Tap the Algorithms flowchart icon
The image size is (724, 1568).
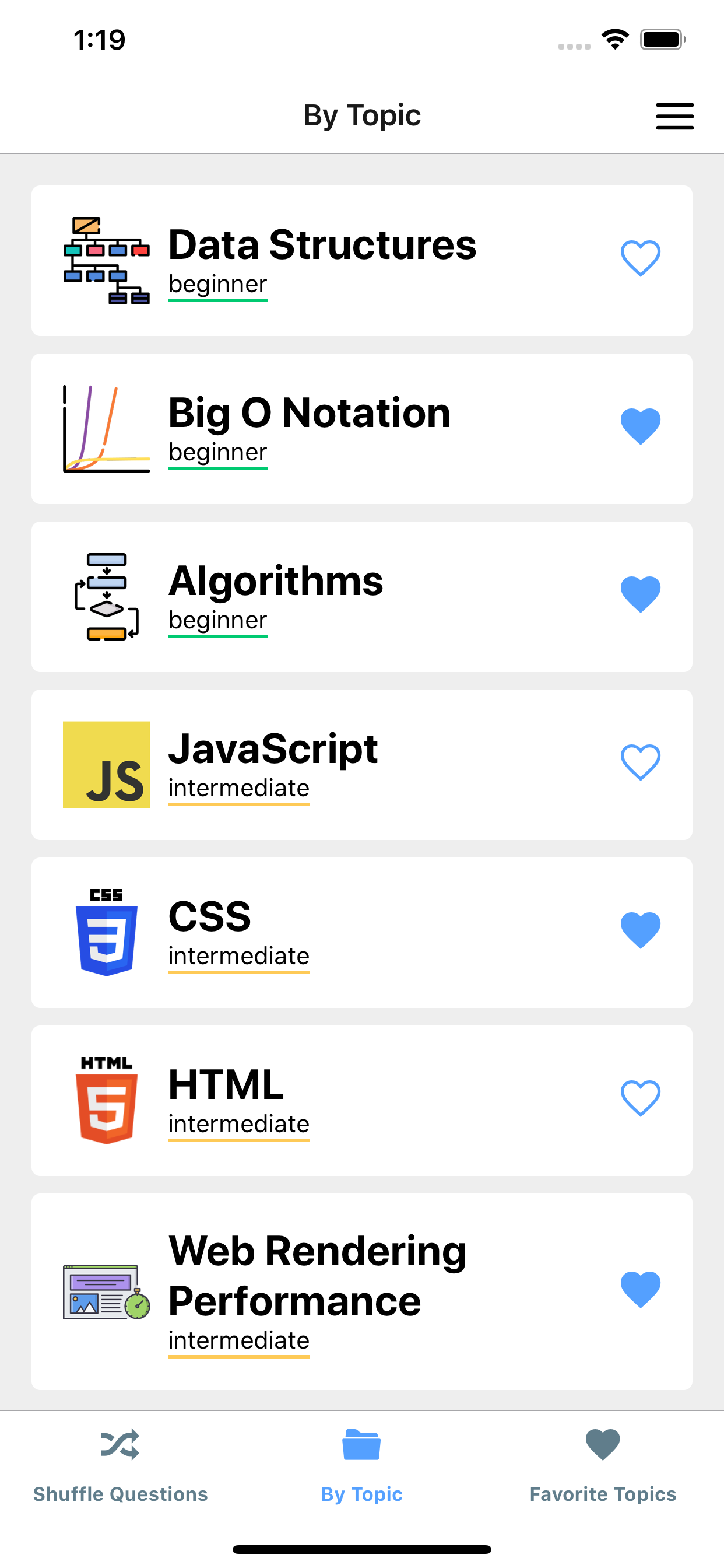(x=107, y=597)
